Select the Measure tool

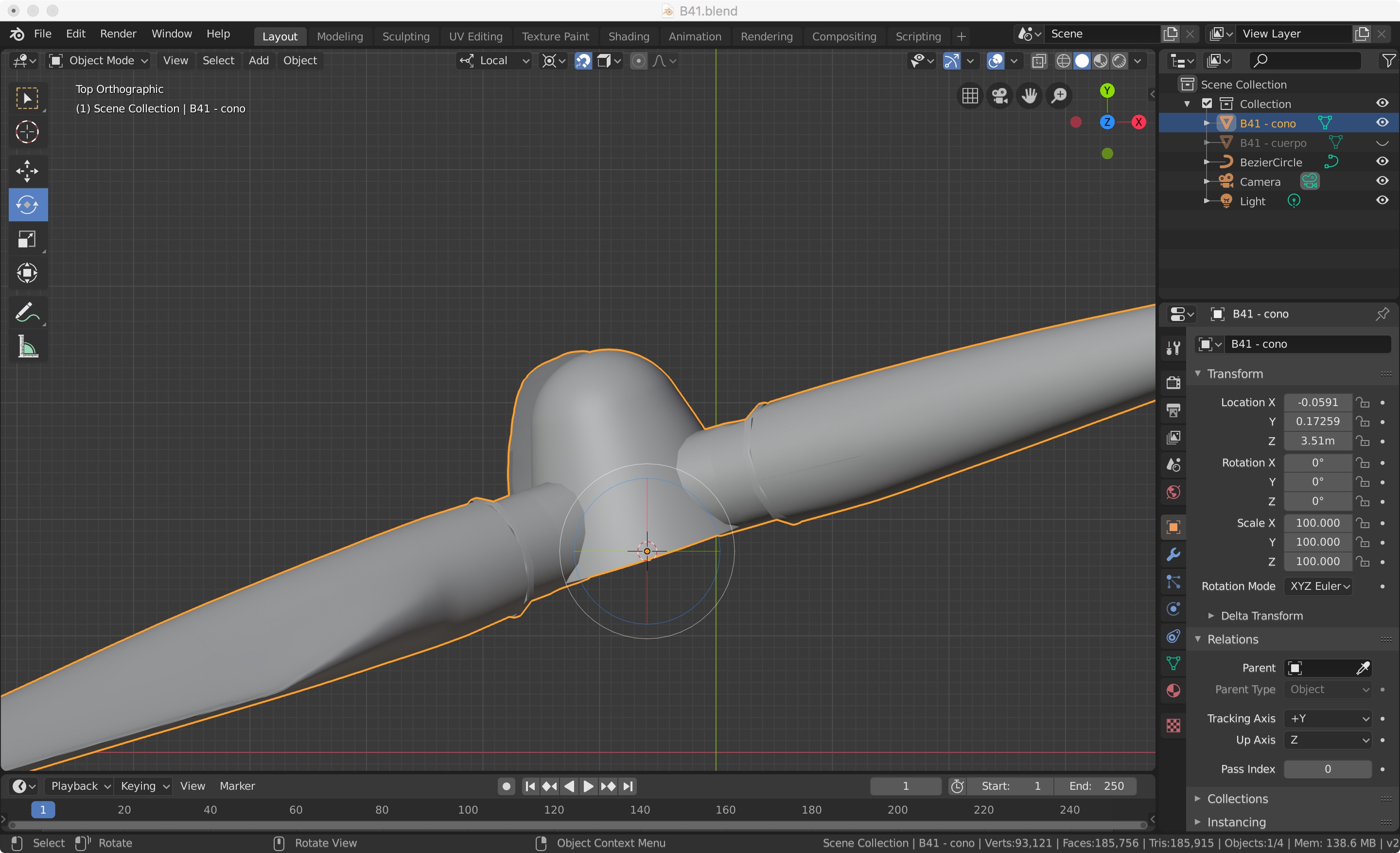(x=27, y=346)
